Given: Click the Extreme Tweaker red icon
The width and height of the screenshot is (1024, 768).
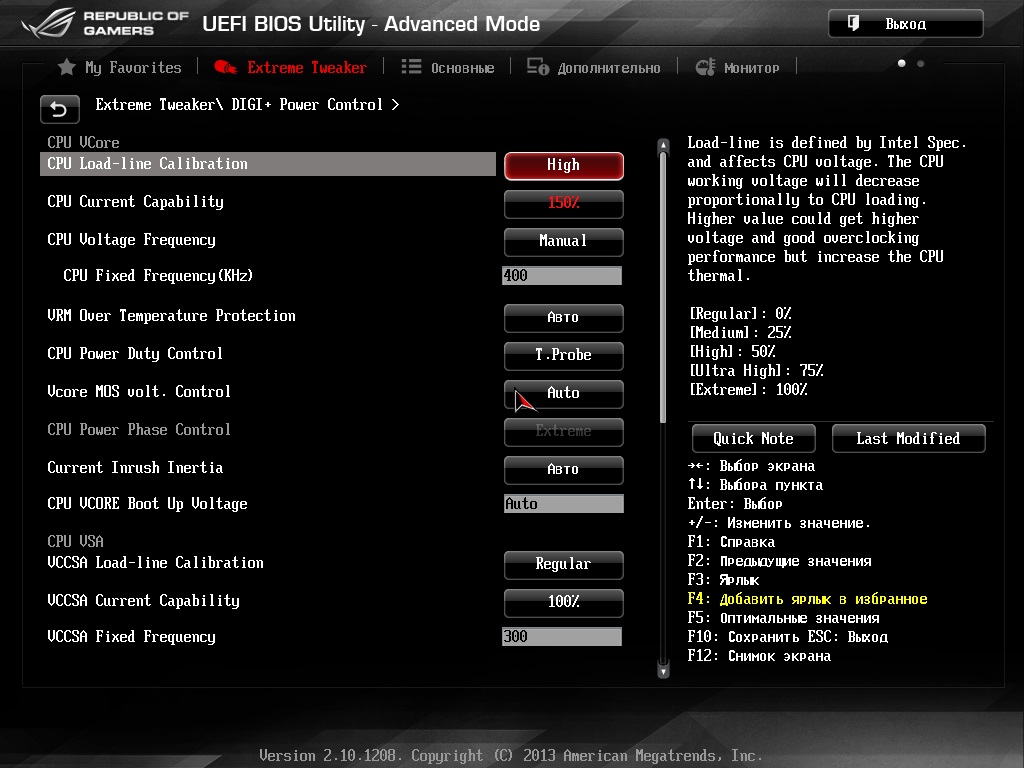Looking at the screenshot, I should click(x=225, y=67).
